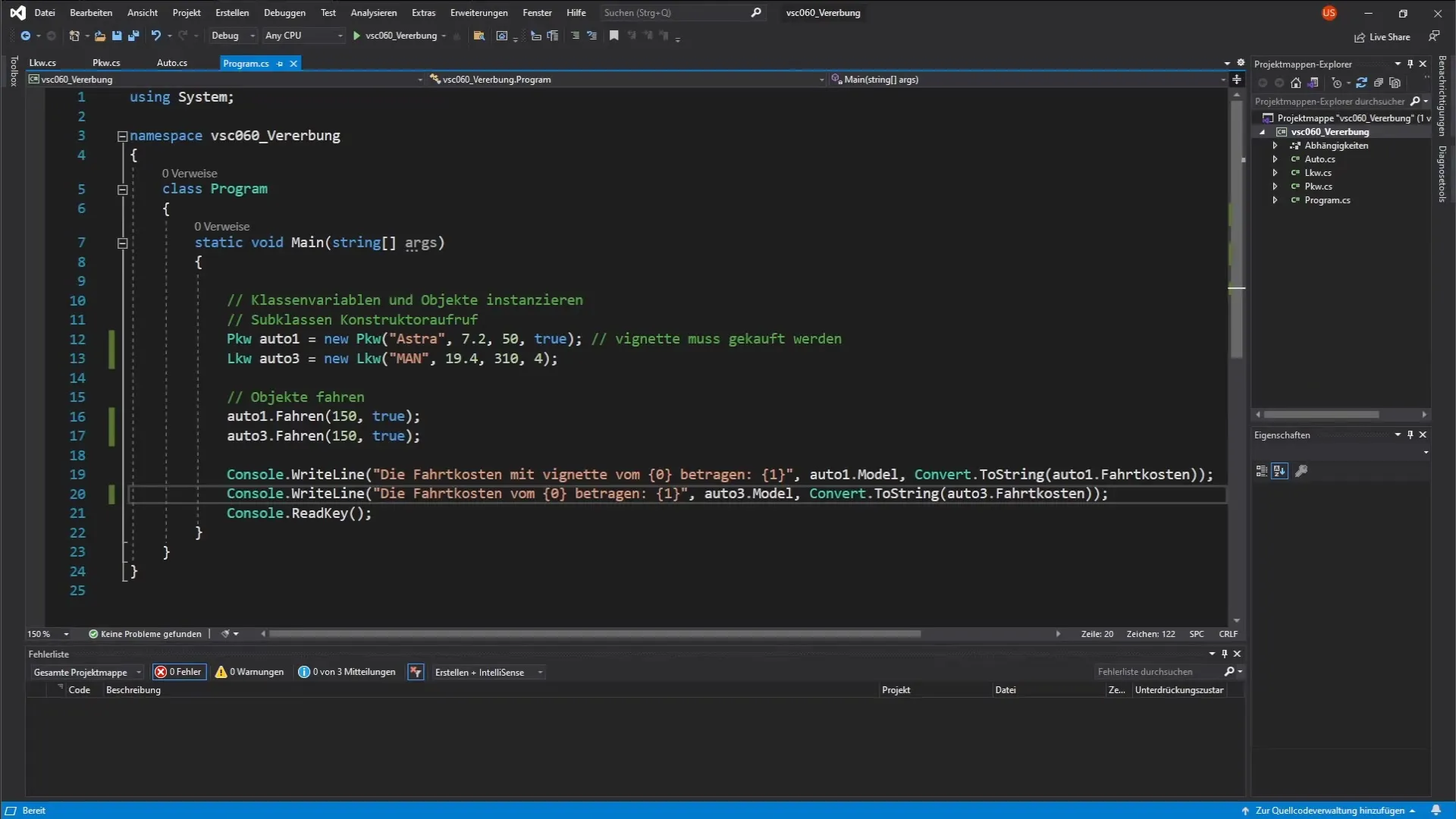Image resolution: width=1456 pixels, height=819 pixels.
Task: Toggle a bookmark with the bookmark icon
Action: [614, 36]
